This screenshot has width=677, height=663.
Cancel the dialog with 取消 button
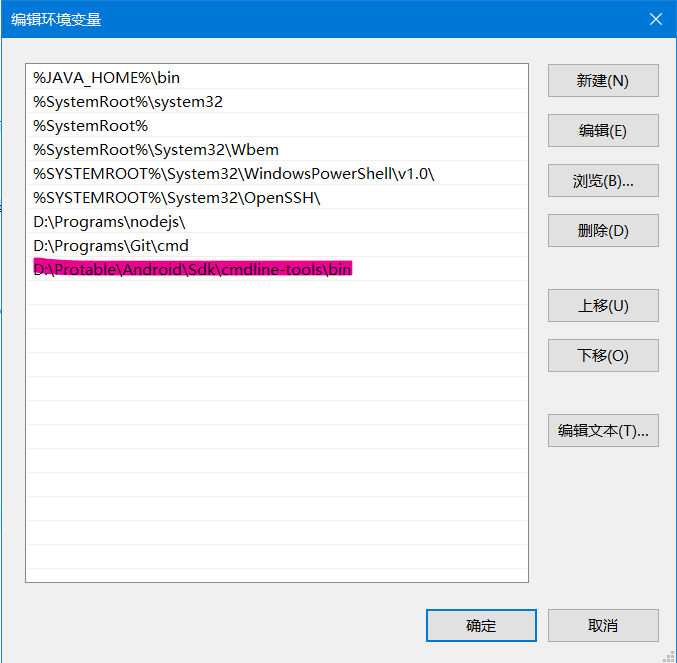coord(603,625)
